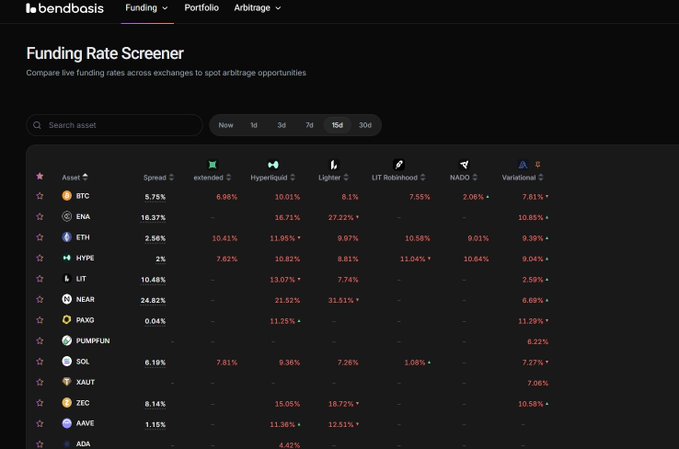Click ETH Hyperliquid rate 11.95%
This screenshot has height=449, width=679.
[x=282, y=238]
